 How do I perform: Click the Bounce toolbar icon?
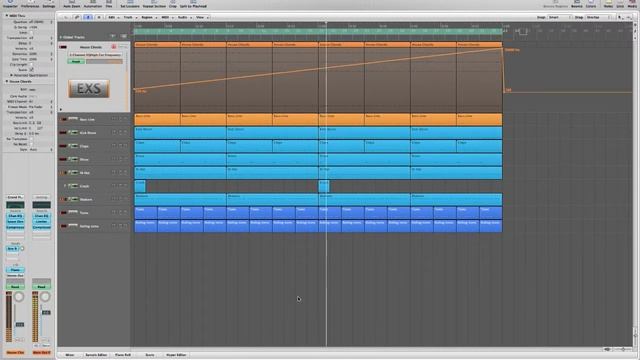pyautogui.click(x=577, y=4)
